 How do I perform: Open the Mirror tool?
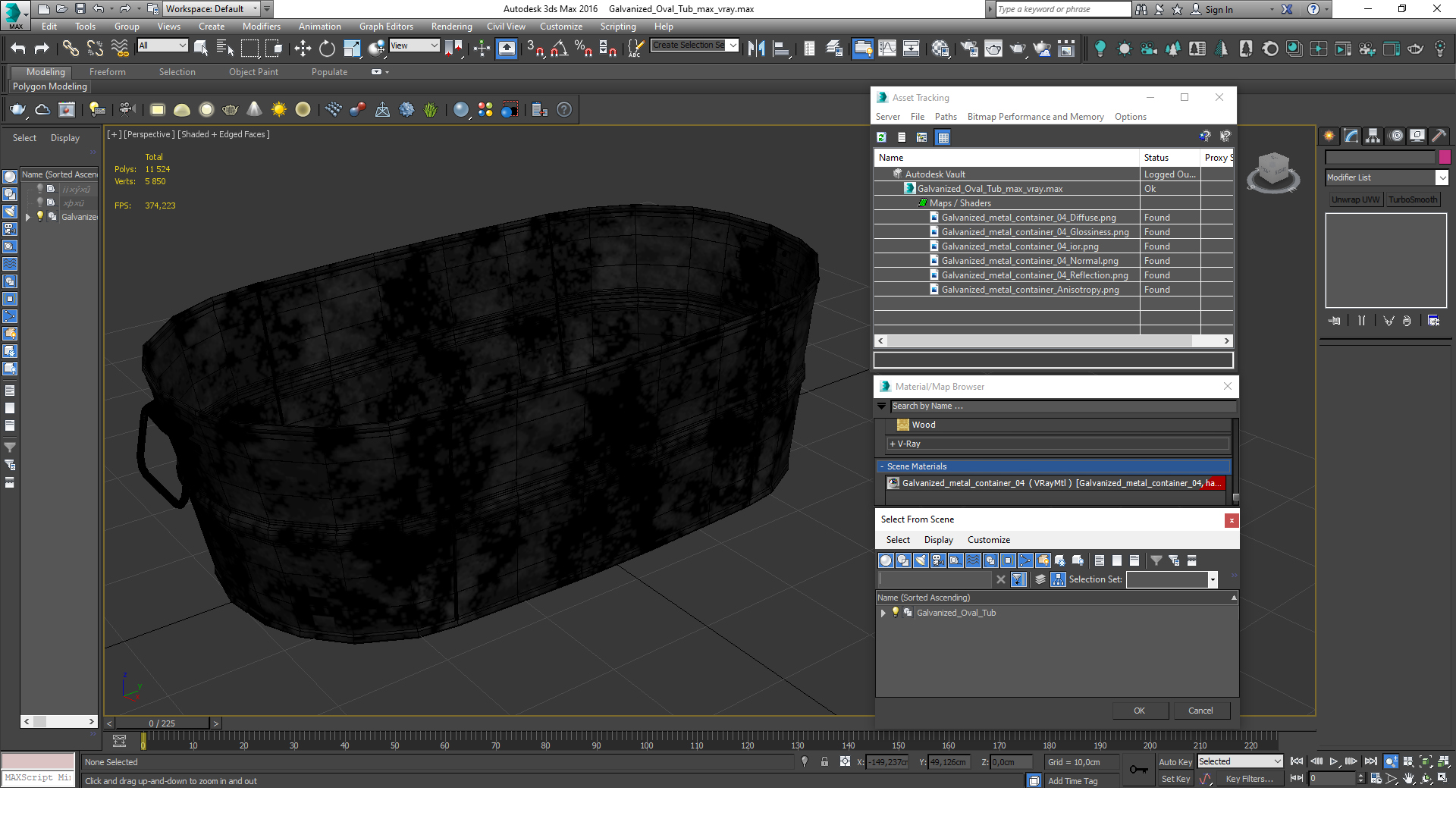point(756,49)
